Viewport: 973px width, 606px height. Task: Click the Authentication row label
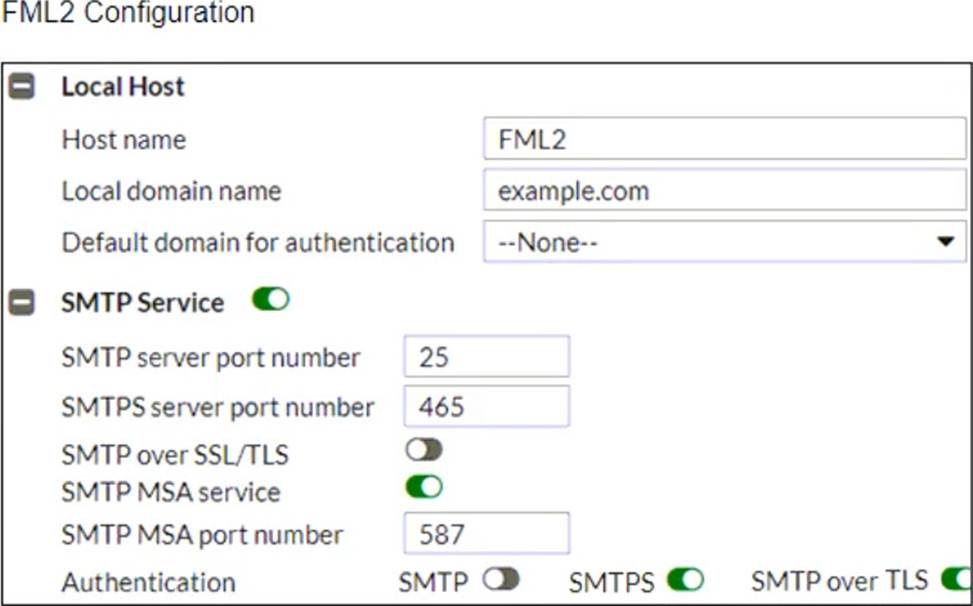tap(148, 582)
